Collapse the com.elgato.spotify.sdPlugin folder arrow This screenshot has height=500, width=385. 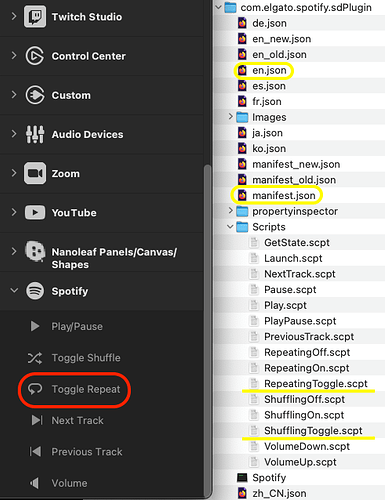[x=219, y=7]
